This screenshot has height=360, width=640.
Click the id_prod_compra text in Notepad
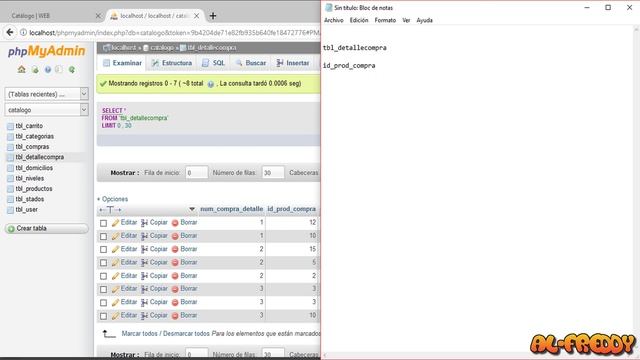click(x=349, y=66)
